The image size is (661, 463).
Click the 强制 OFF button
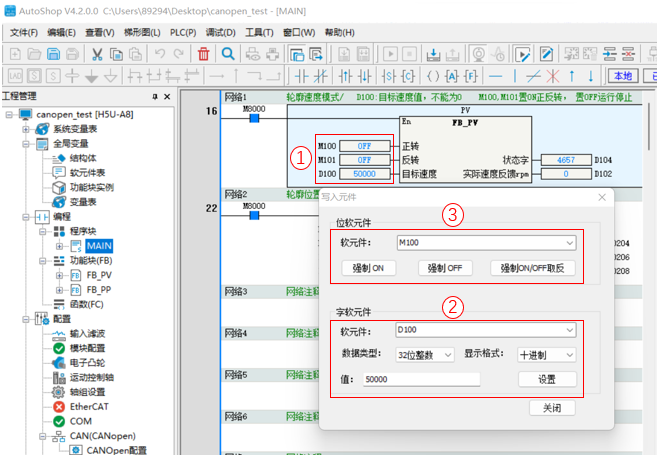[x=445, y=268]
